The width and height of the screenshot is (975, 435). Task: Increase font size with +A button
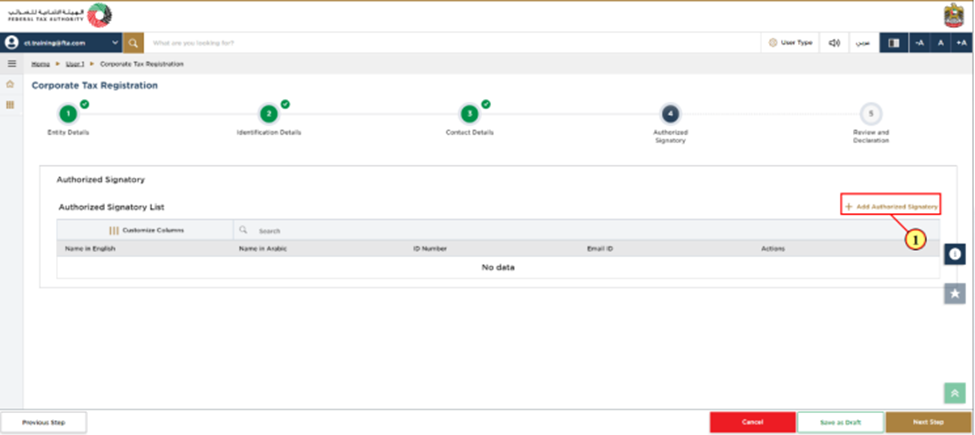click(x=961, y=43)
